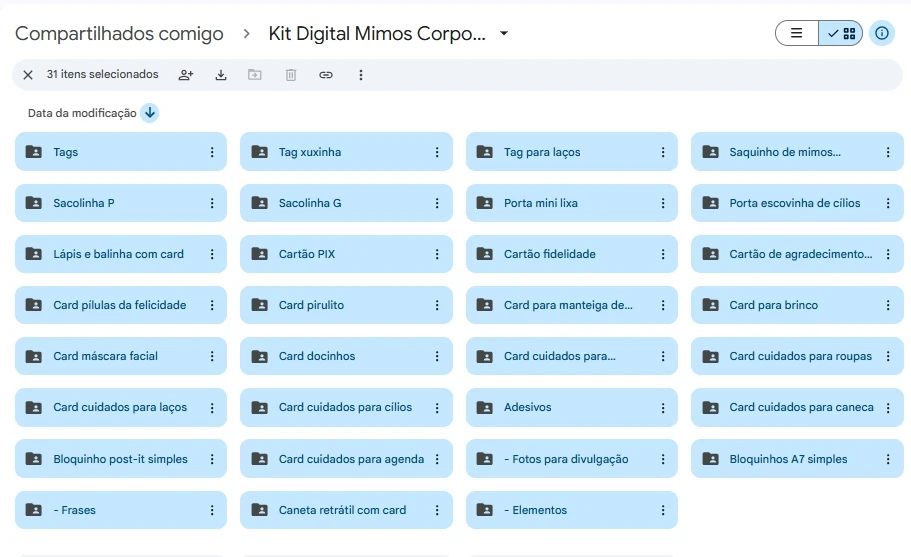This screenshot has width=911, height=557.
Task: Go to Compartilhados comigo breadcrumb
Action: coord(119,33)
